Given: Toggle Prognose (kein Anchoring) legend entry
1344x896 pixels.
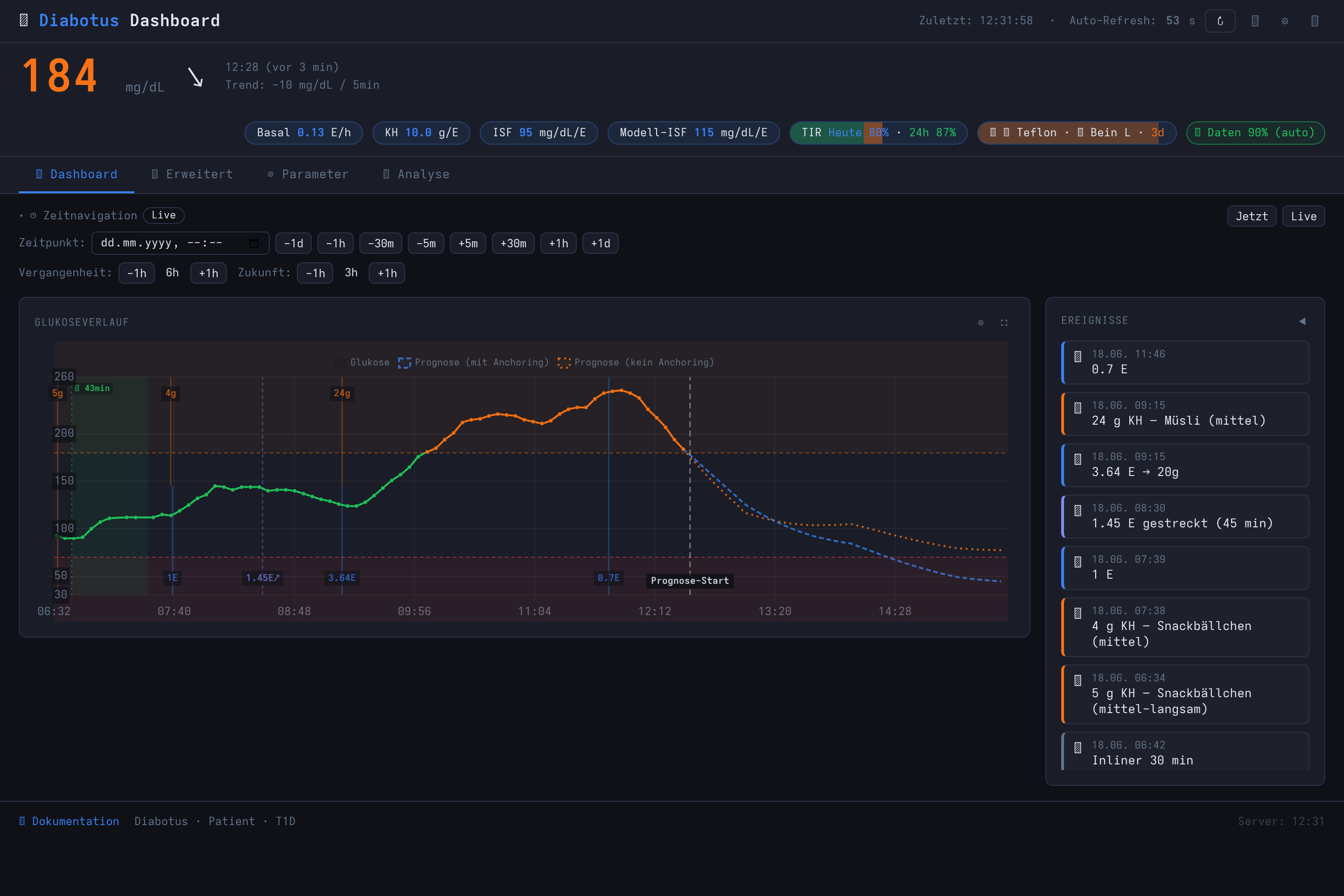Looking at the screenshot, I should (x=636, y=363).
